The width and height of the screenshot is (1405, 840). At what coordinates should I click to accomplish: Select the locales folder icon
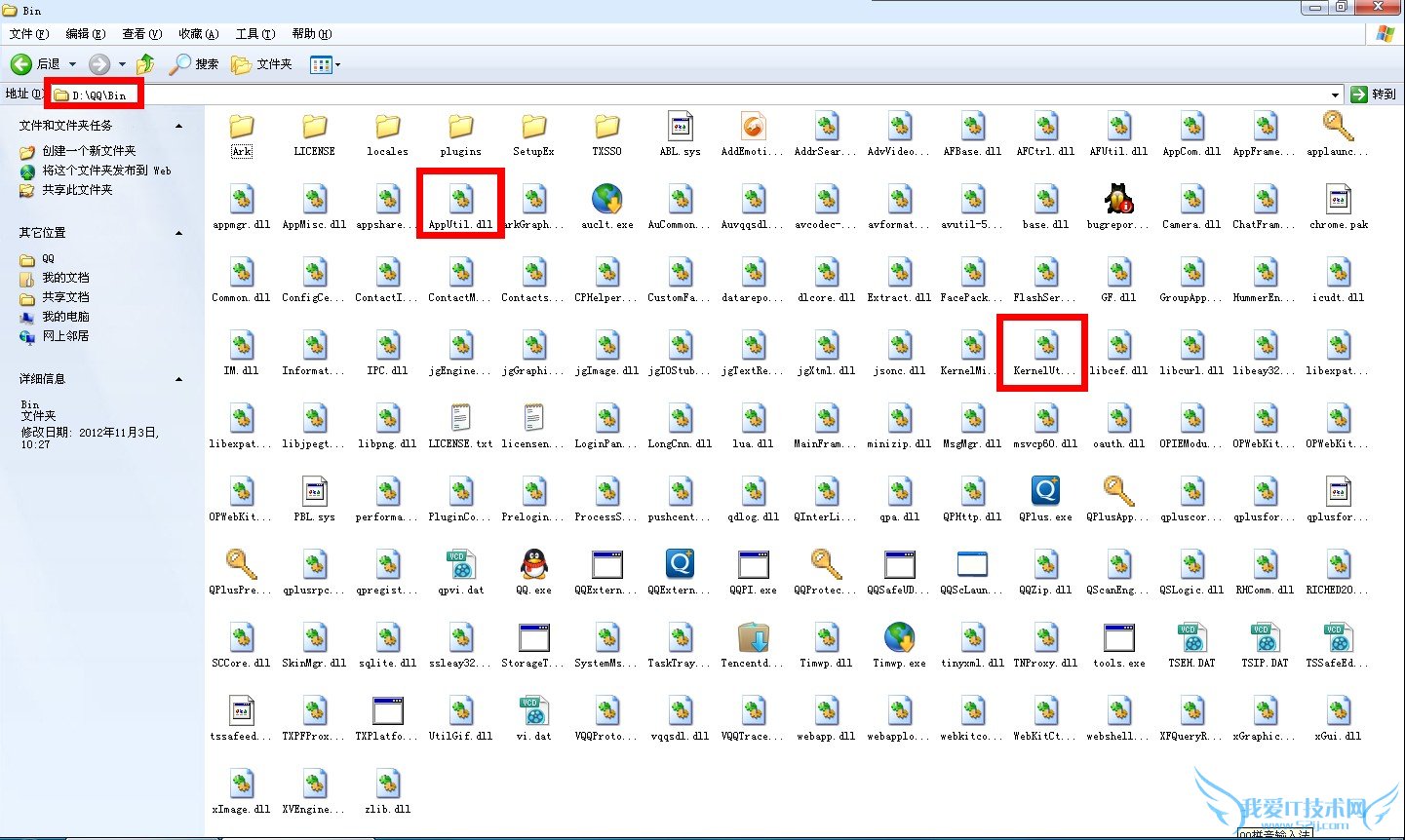pyautogui.click(x=387, y=126)
